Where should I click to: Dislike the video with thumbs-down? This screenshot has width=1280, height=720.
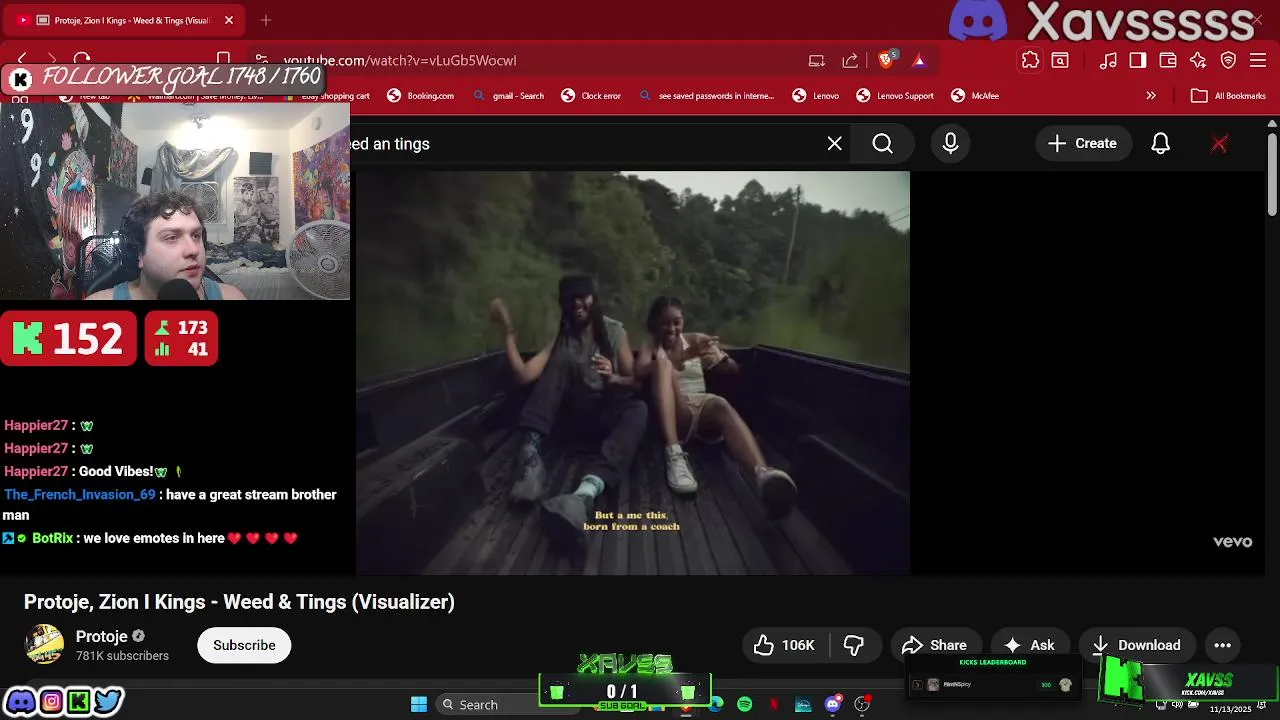(x=855, y=645)
